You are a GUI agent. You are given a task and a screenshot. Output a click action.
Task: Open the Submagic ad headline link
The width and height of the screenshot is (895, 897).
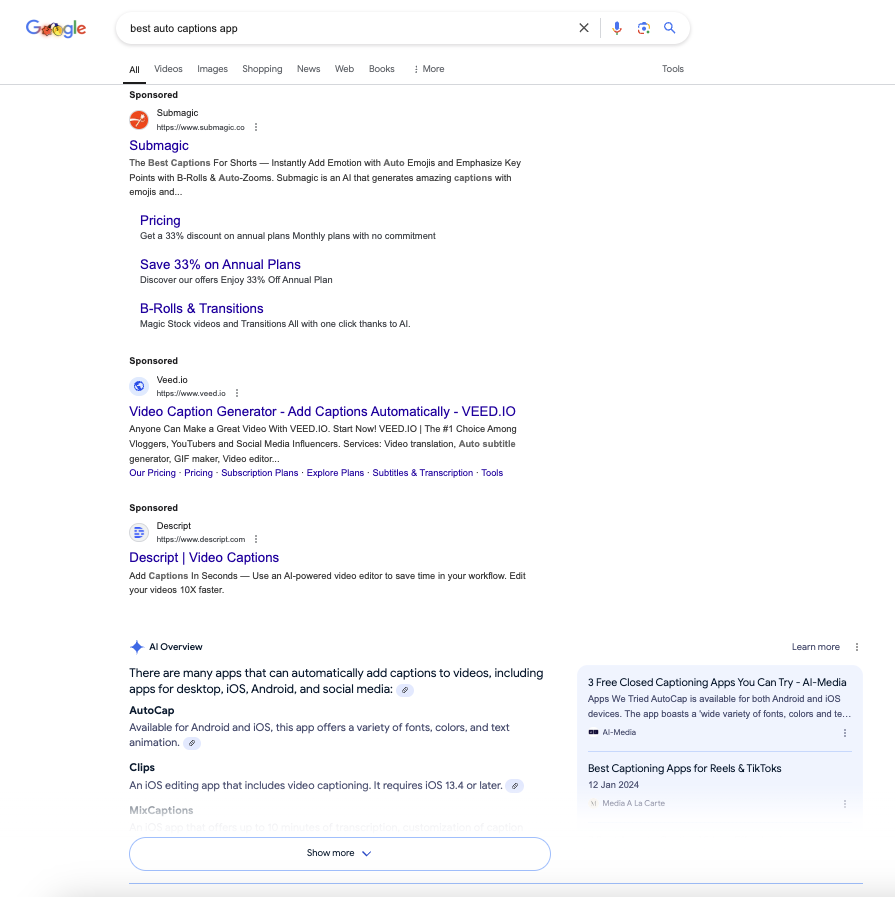(159, 145)
